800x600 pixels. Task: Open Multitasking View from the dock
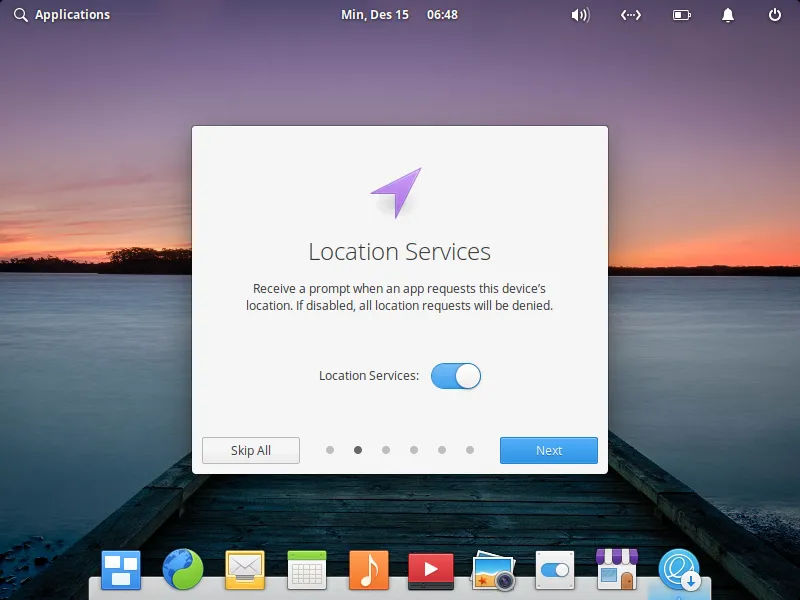click(x=121, y=570)
